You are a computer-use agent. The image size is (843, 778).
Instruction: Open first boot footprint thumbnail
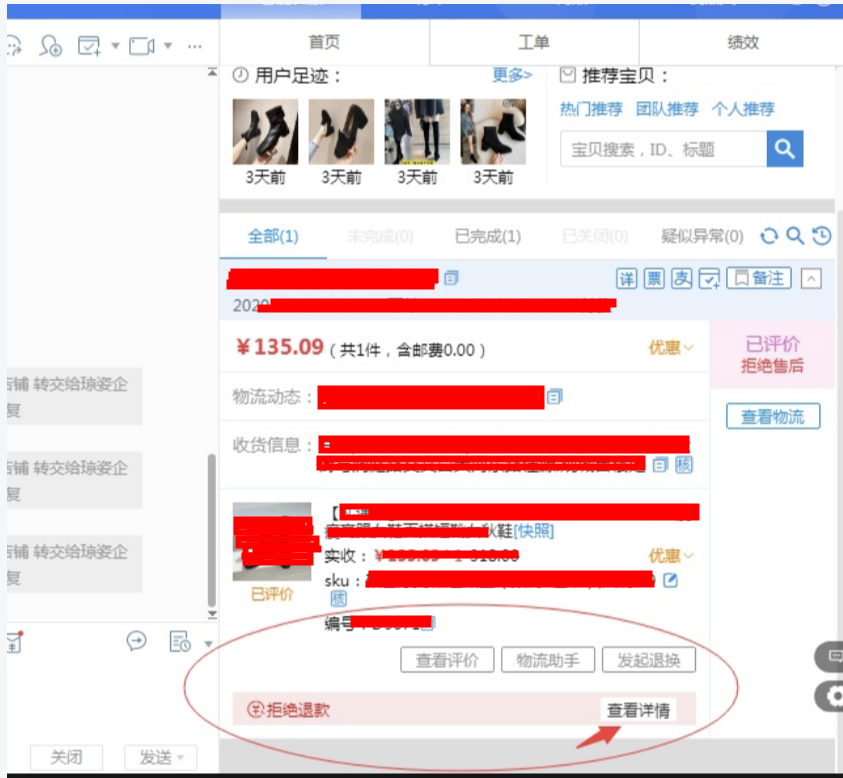pyautogui.click(x=265, y=131)
